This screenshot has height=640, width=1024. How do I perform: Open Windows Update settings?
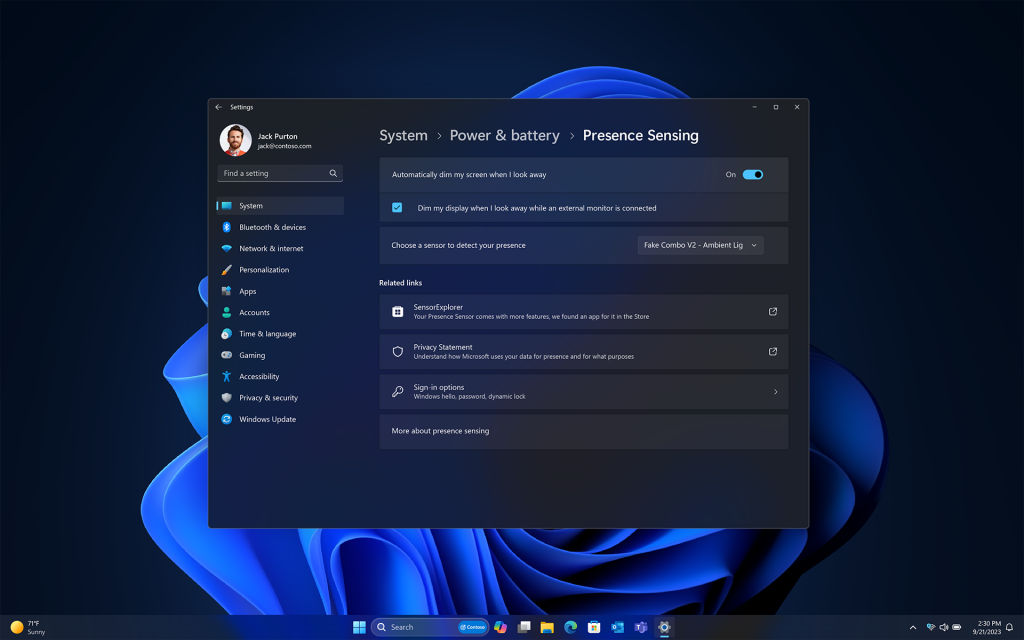(x=269, y=418)
